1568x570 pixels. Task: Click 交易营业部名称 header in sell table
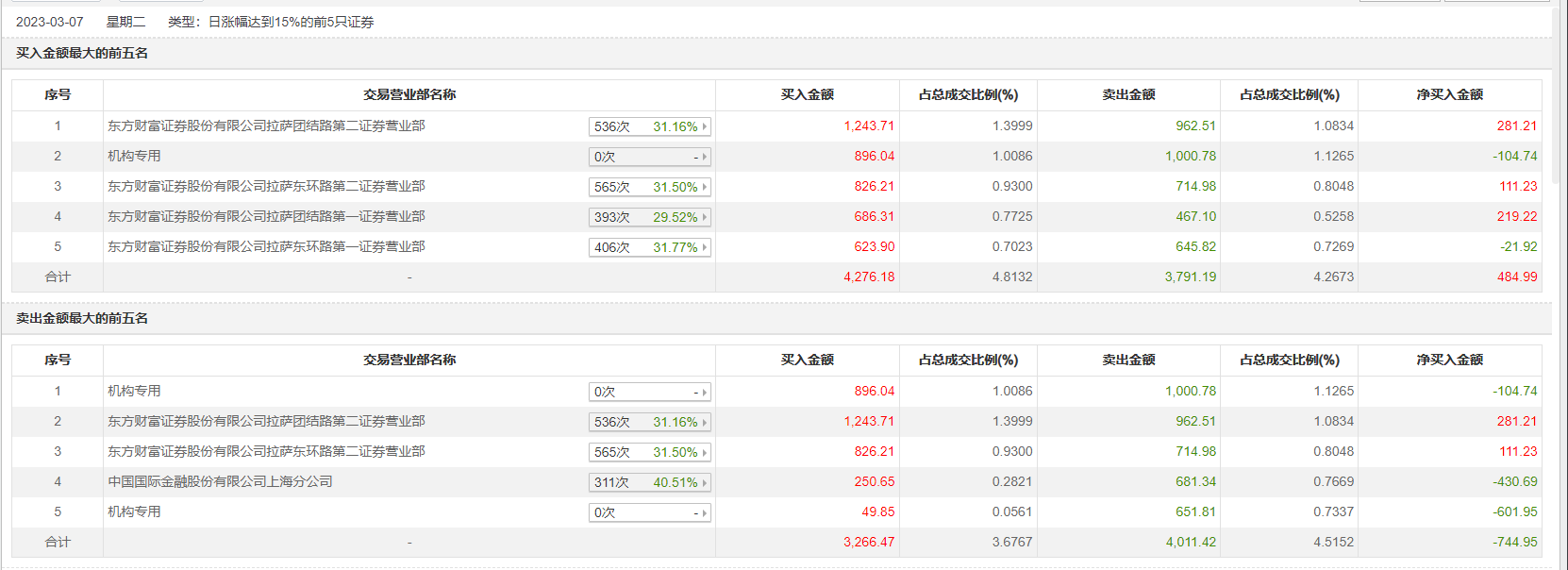(409, 360)
